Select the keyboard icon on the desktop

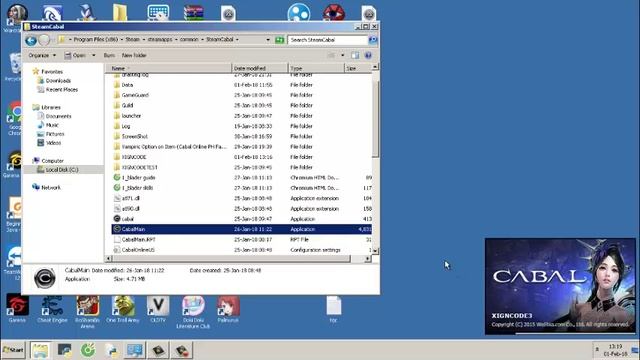(x=158, y=12)
